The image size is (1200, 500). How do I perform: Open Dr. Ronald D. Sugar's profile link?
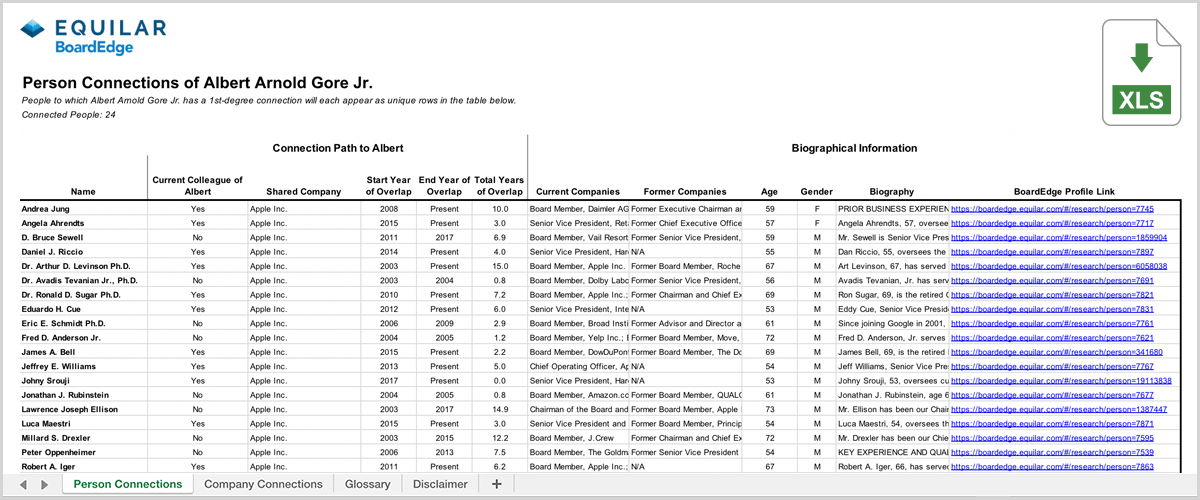pos(1052,295)
